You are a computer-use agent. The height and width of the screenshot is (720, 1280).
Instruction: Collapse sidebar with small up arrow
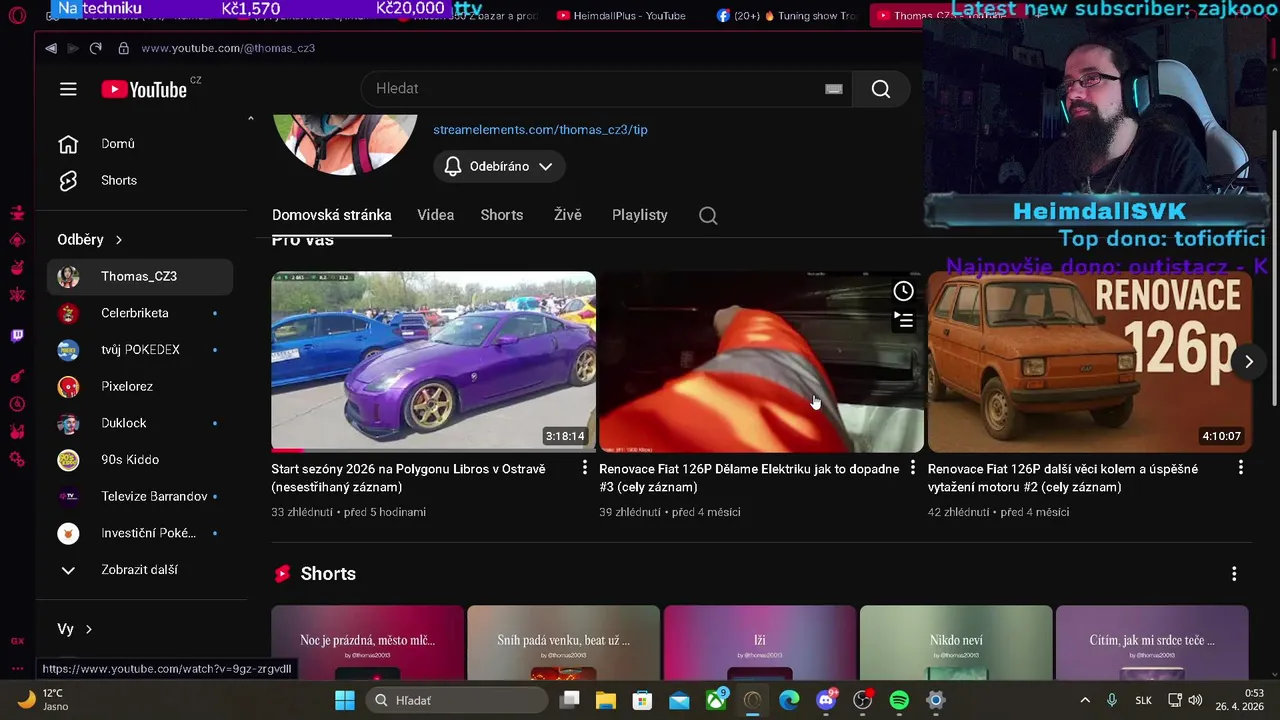pyautogui.click(x=250, y=118)
